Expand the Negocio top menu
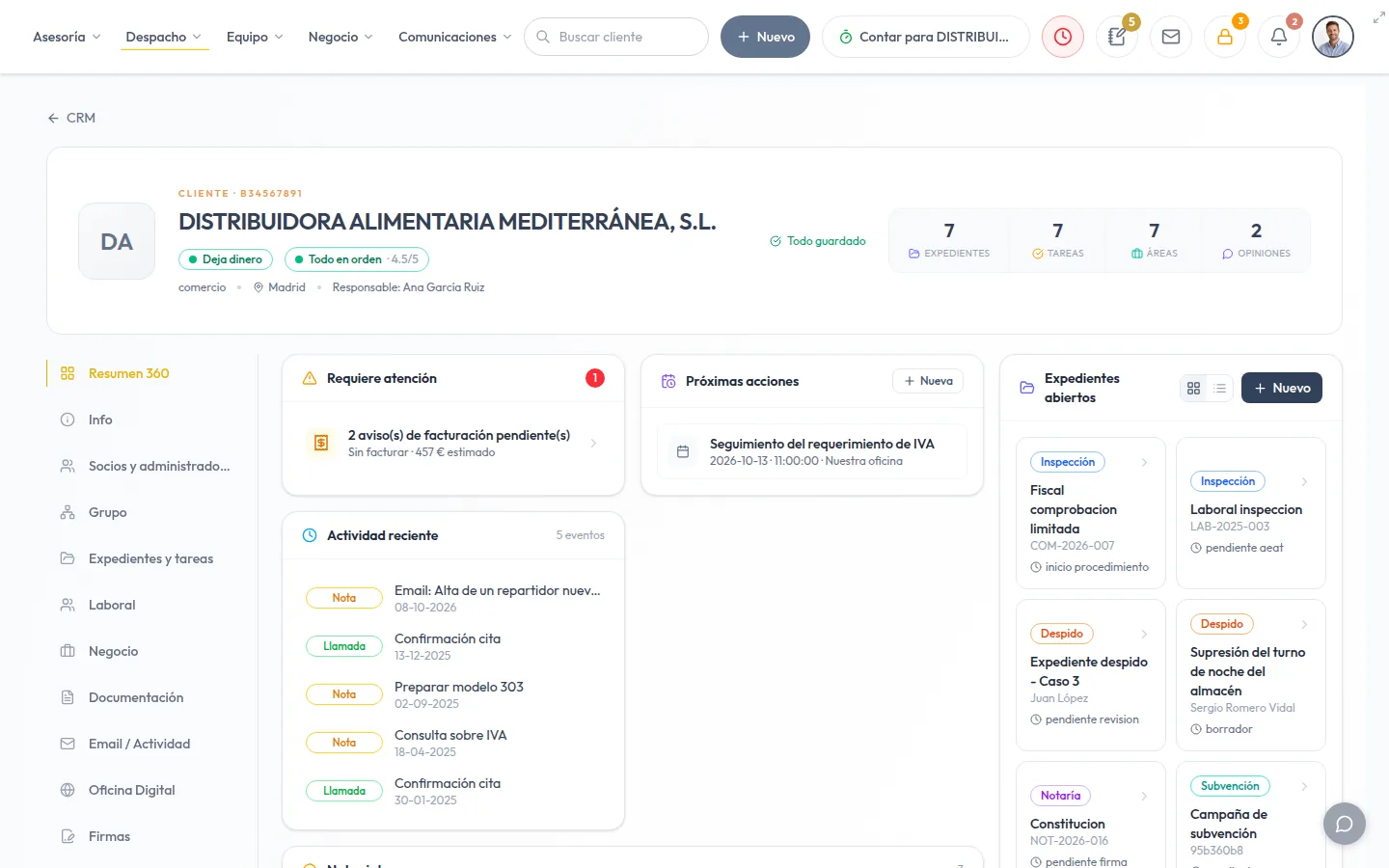The height and width of the screenshot is (868, 1389). click(x=340, y=37)
